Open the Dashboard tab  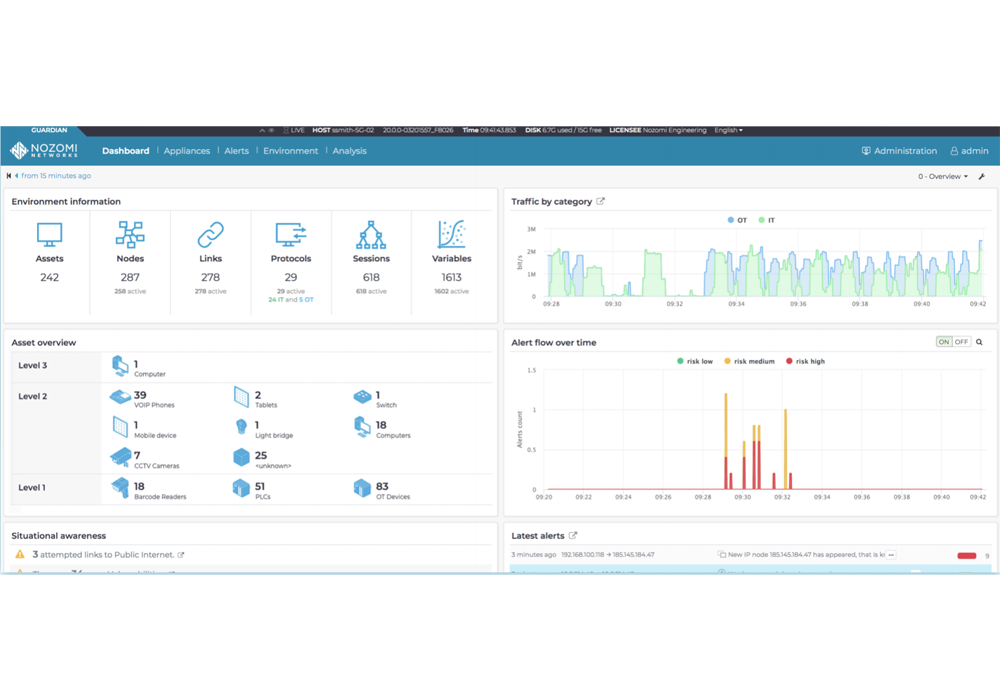pyautogui.click(x=126, y=151)
